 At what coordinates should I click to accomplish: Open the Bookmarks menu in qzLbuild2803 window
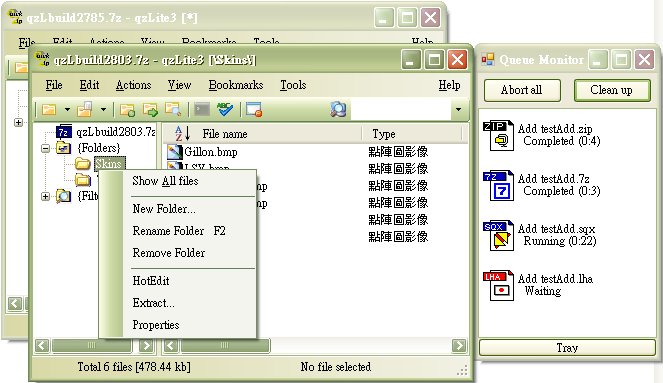point(236,85)
